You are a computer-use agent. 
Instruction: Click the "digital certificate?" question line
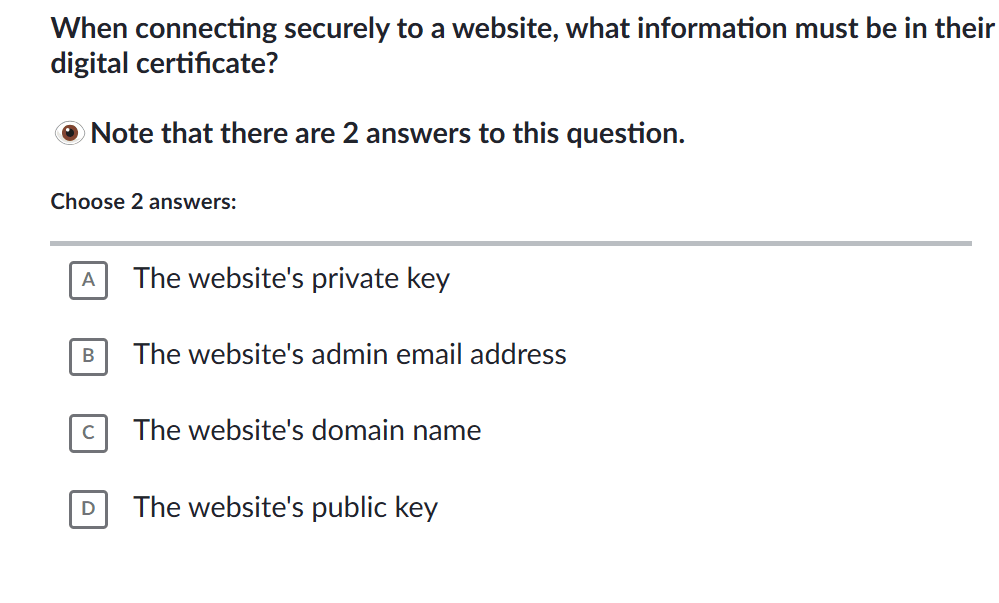point(164,66)
